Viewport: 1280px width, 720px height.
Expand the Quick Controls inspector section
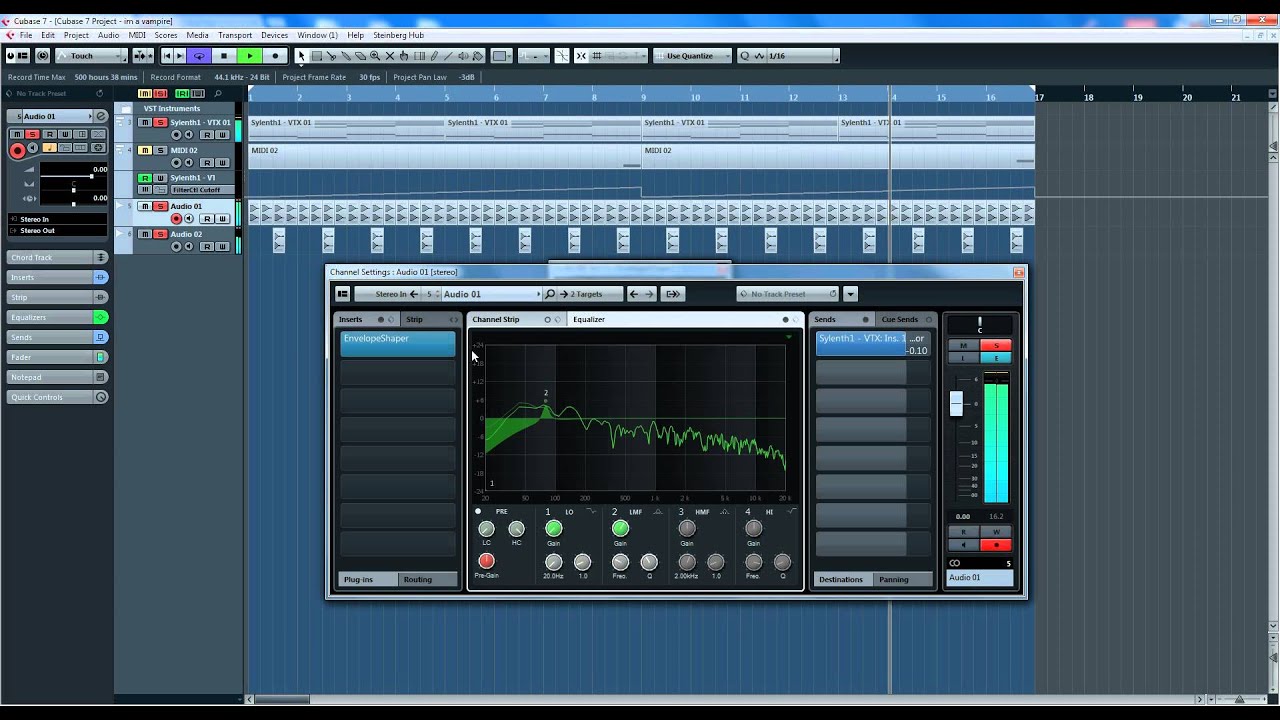tap(58, 397)
